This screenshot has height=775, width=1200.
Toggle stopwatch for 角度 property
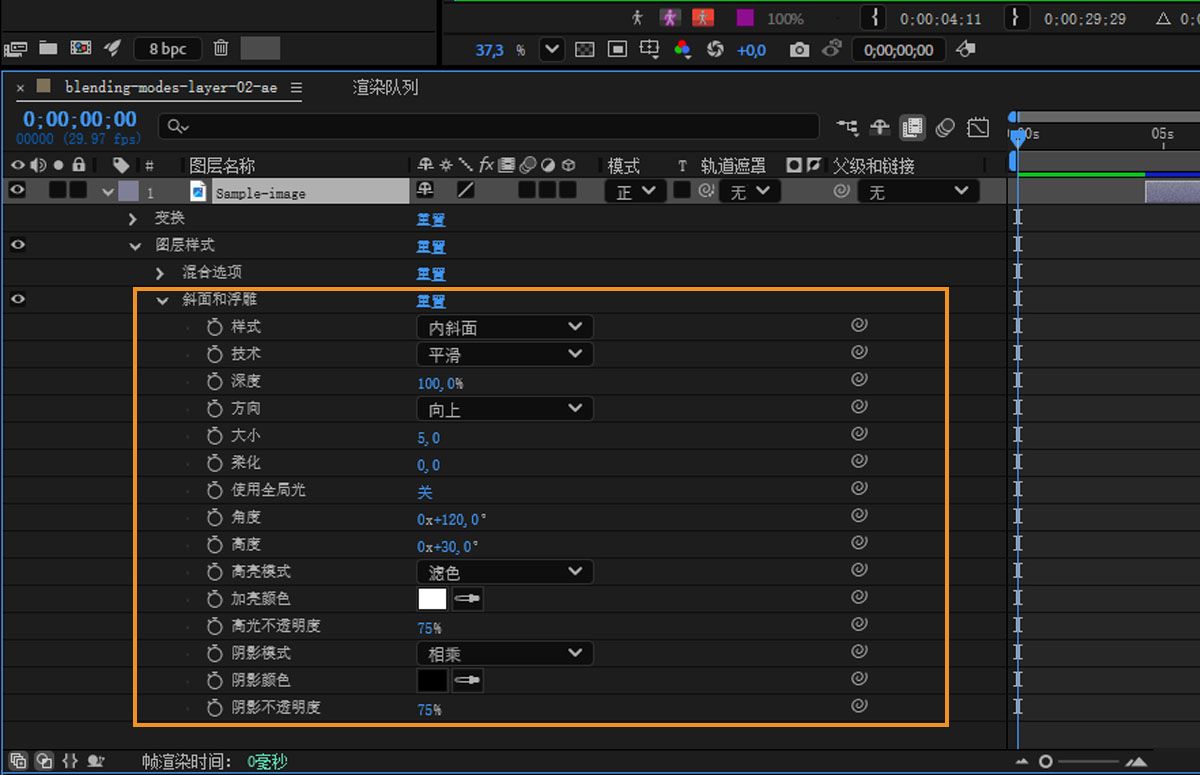pyautogui.click(x=214, y=516)
